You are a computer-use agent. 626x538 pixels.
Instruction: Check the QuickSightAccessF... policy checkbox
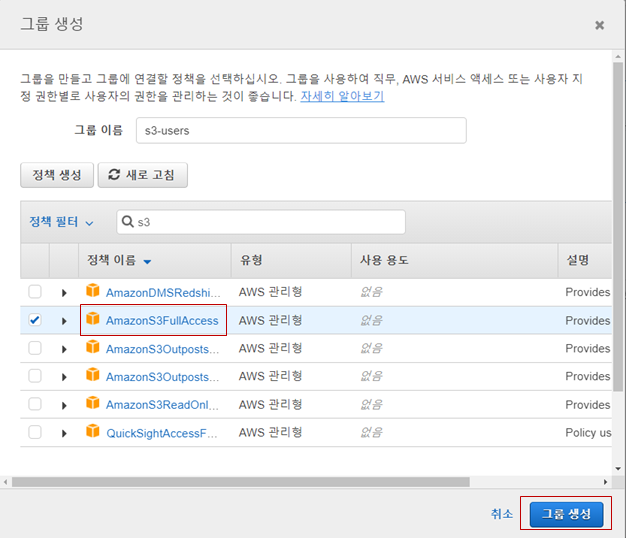(x=35, y=432)
